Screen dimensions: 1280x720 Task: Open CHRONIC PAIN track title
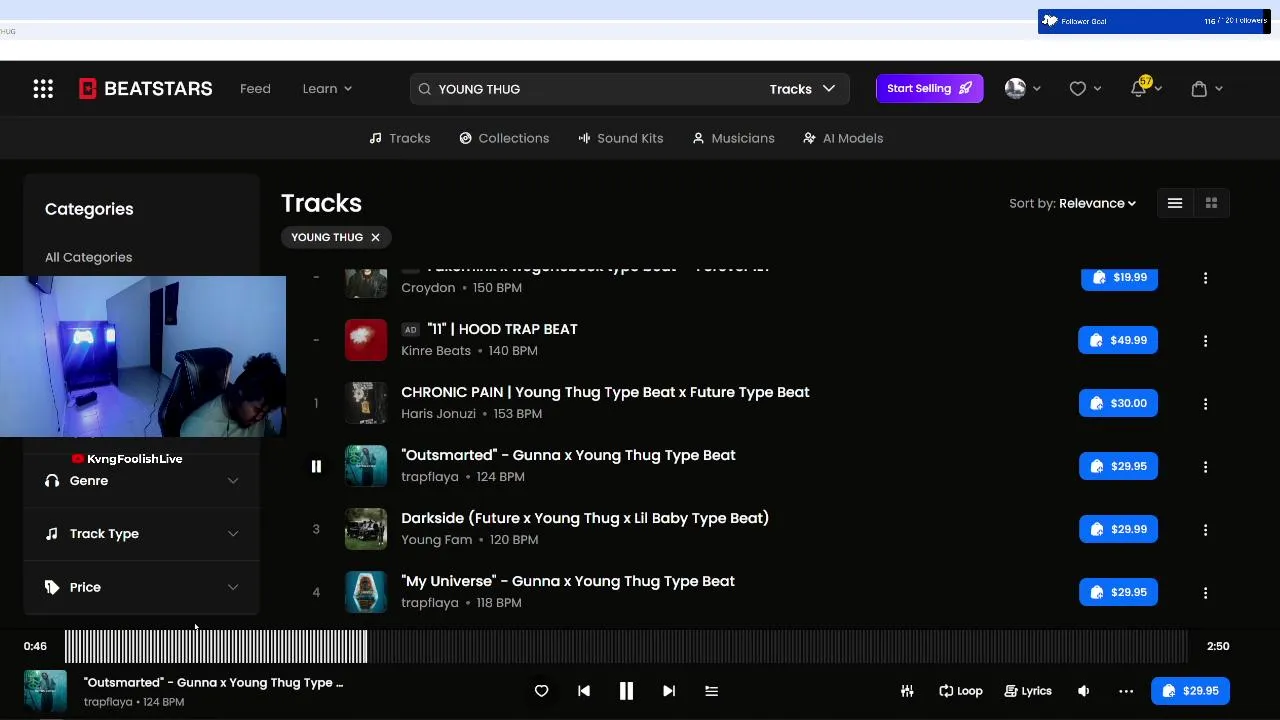point(605,392)
